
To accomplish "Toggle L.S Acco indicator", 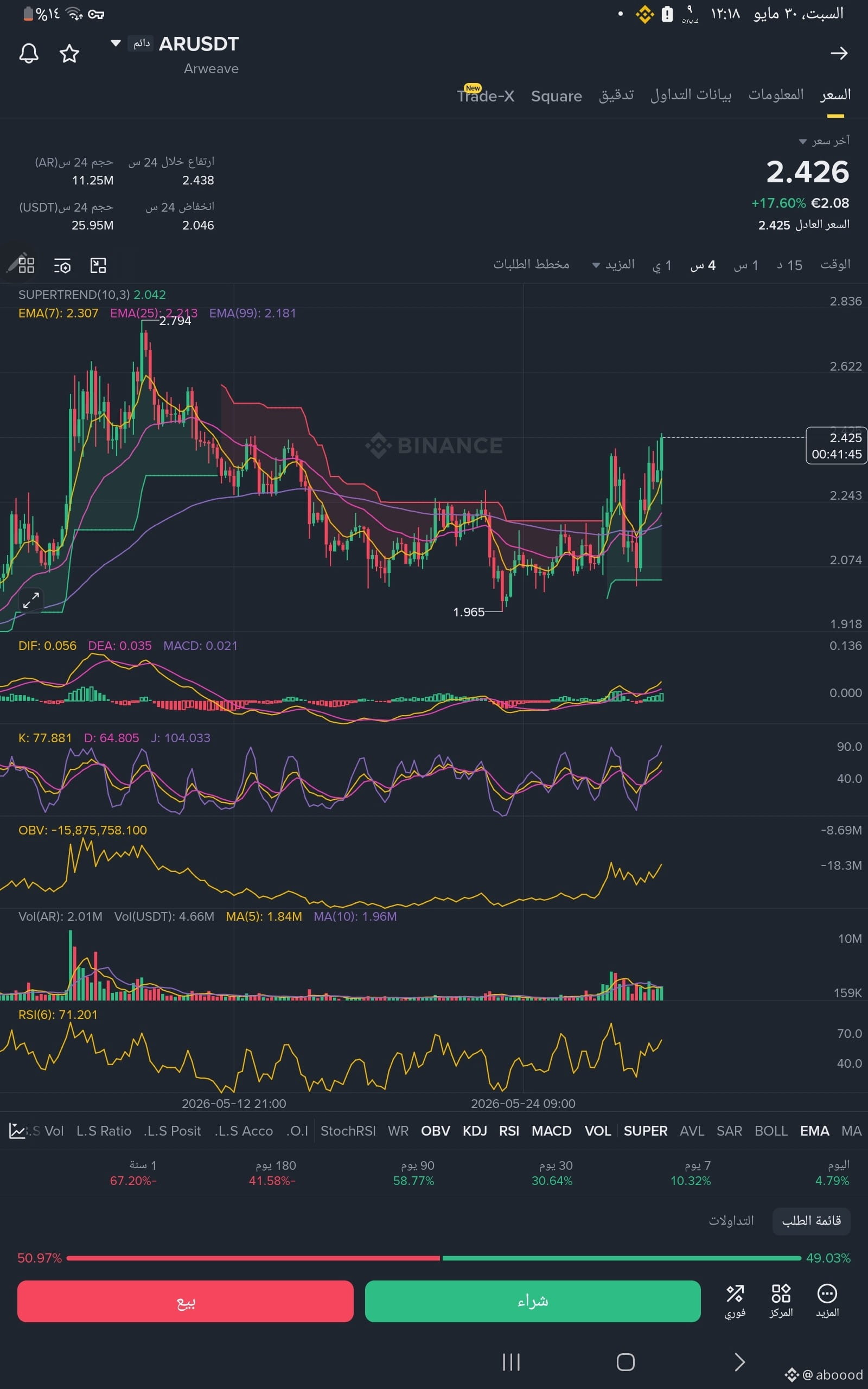I will (x=244, y=1131).
